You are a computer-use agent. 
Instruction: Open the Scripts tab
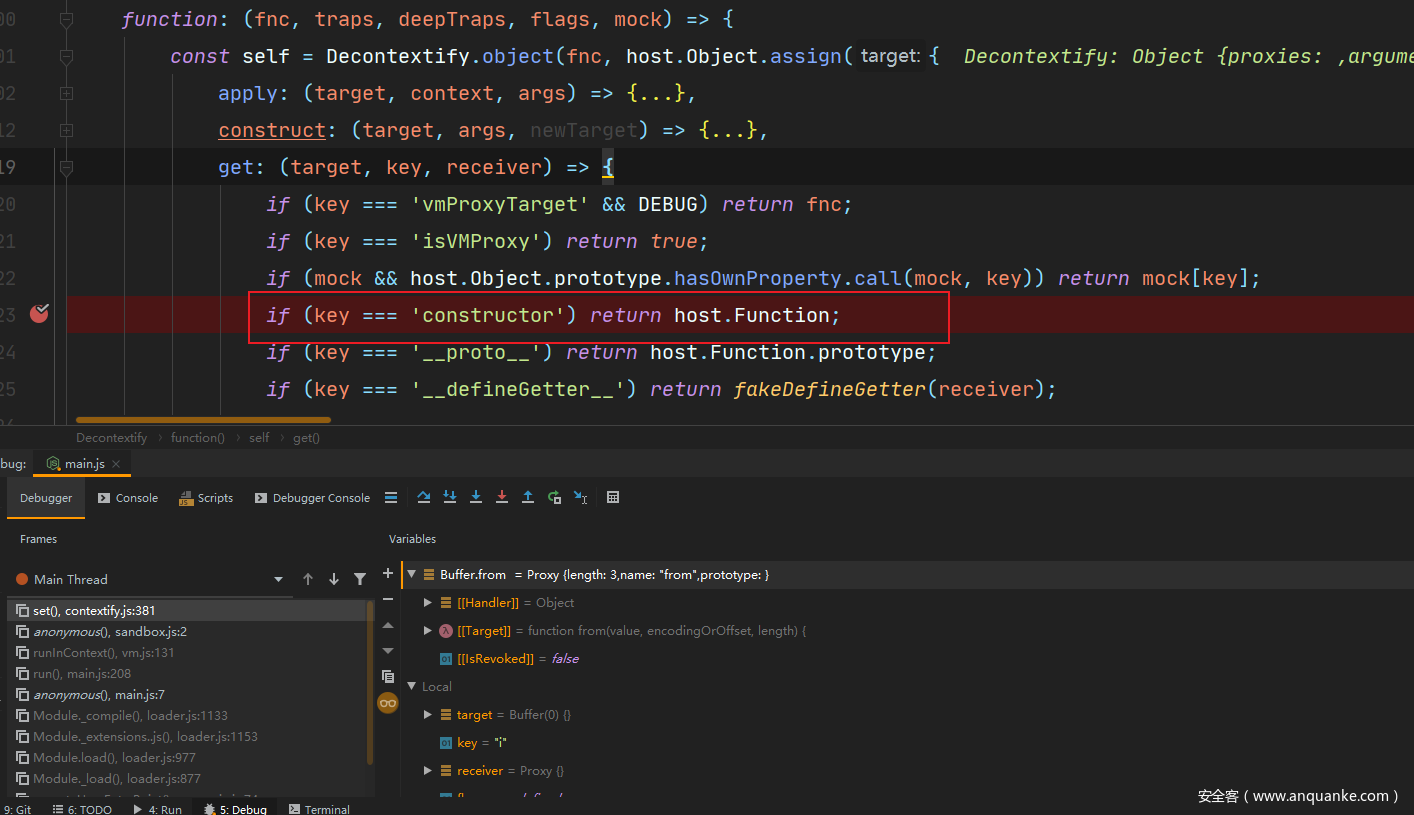(206, 498)
